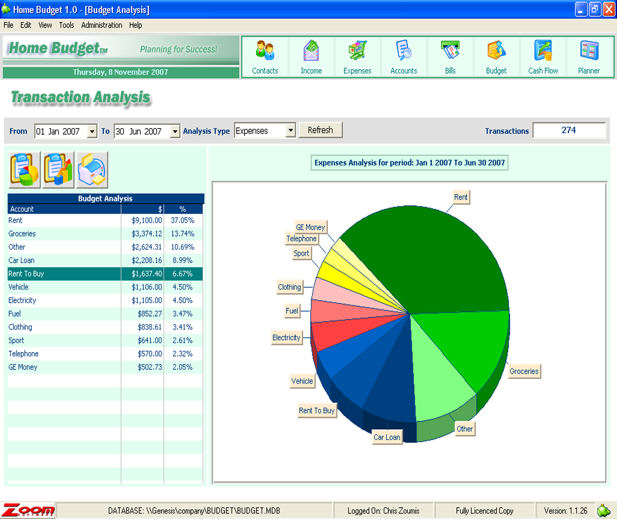Open the File menu
Screen dimensions: 617x519
pyautogui.click(x=8, y=25)
